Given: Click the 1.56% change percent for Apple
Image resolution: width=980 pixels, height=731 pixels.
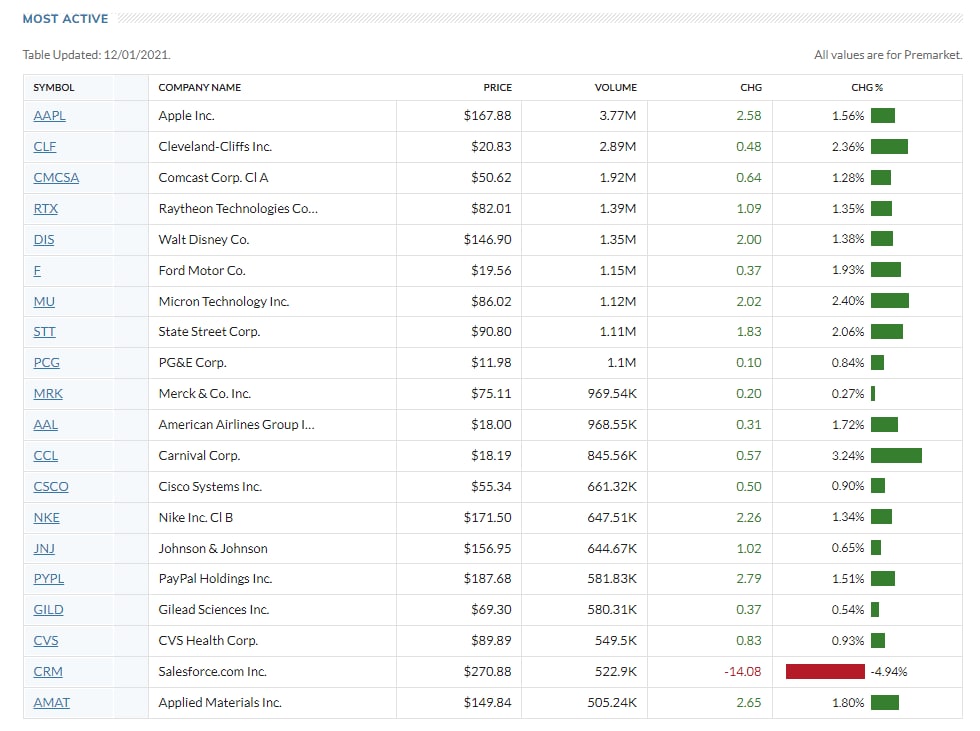Looking at the screenshot, I should point(848,116).
